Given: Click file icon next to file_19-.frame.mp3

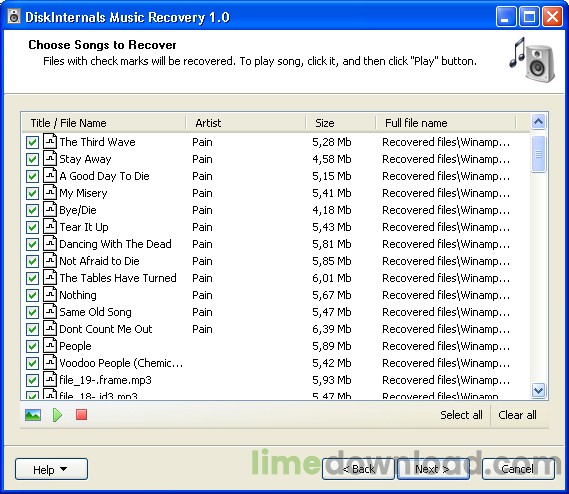Looking at the screenshot, I should pyautogui.click(x=50, y=380).
